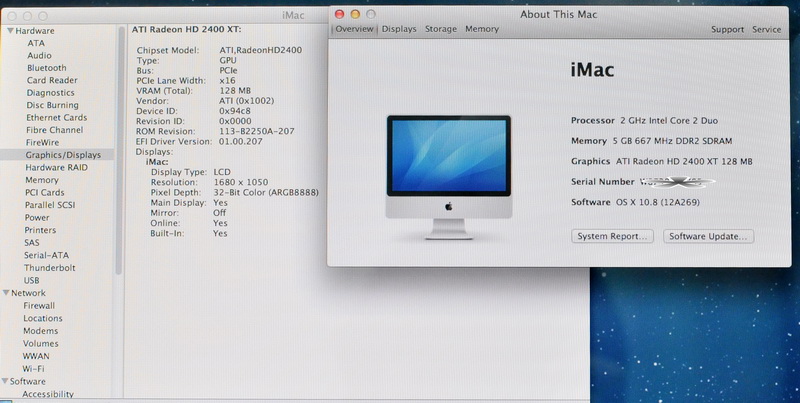Viewport: 800px width, 403px height.
Task: Click the ATI Radeon HD 2400 XT heading
Action: tap(186, 30)
